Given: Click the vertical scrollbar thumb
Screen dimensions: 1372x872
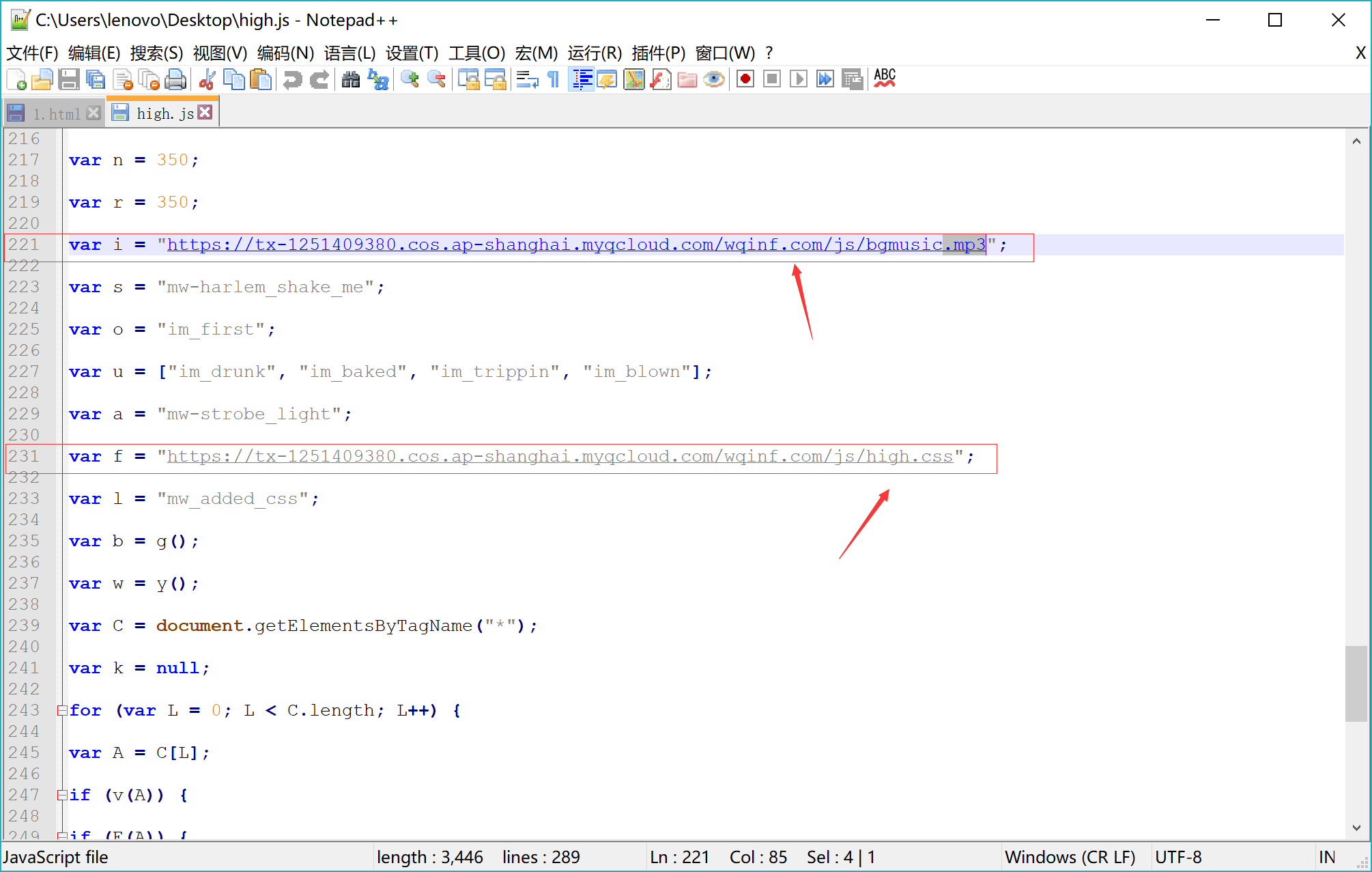Looking at the screenshot, I should click(1356, 683).
